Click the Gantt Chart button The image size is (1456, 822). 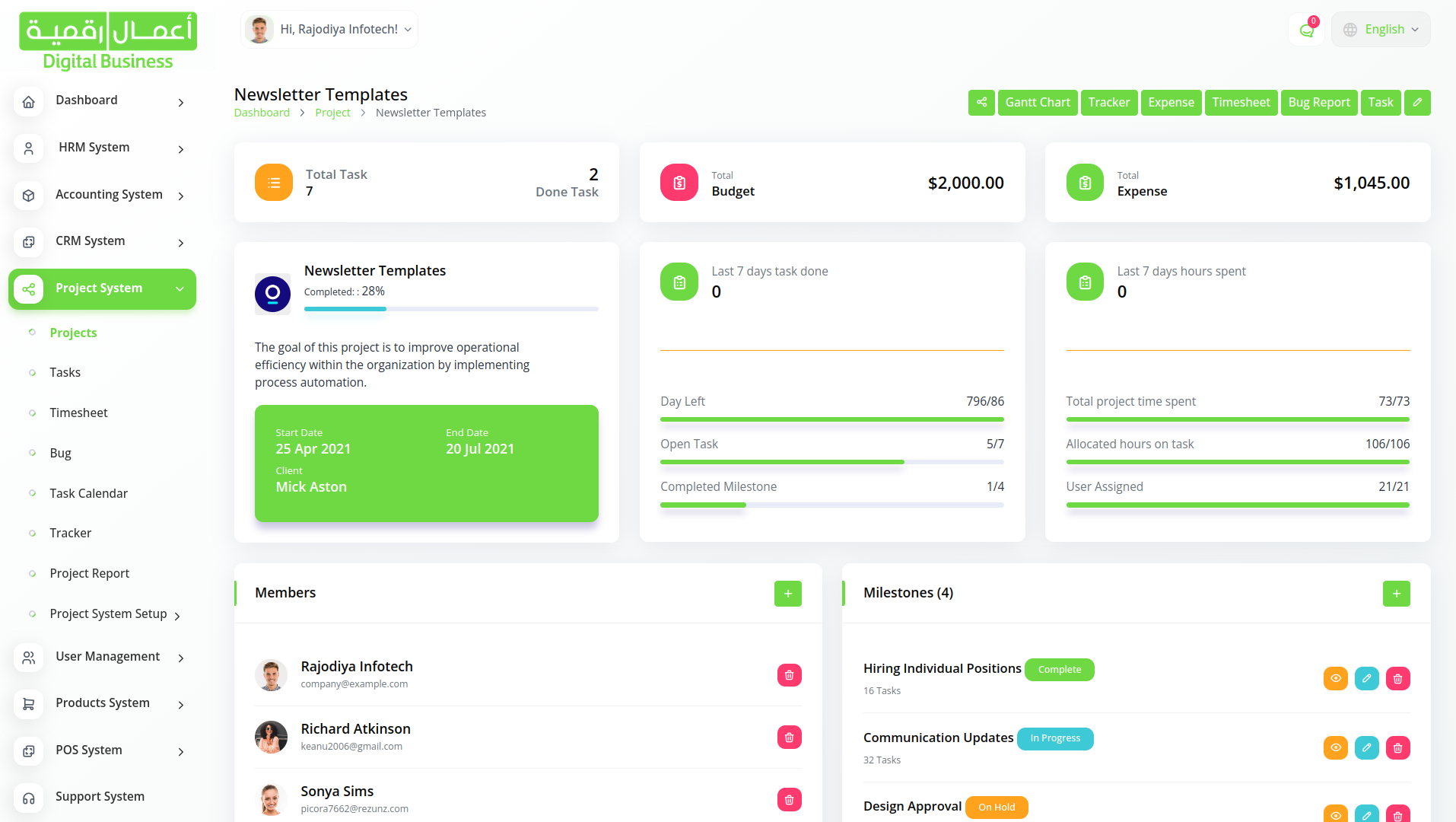tap(1037, 103)
